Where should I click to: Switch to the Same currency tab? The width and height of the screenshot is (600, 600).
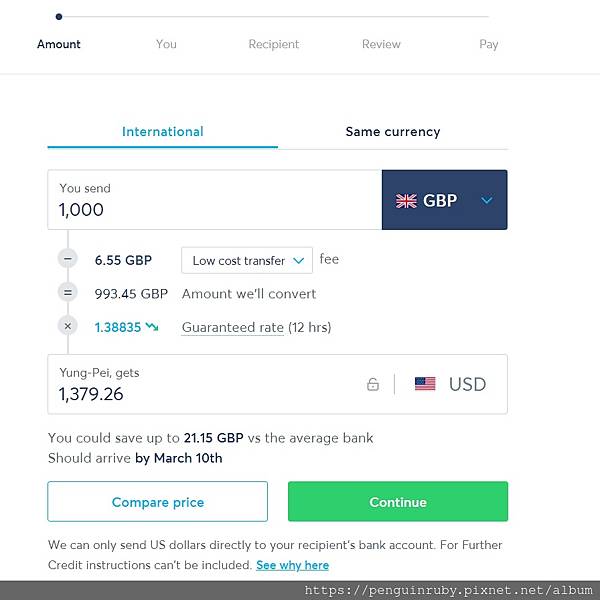pos(392,132)
